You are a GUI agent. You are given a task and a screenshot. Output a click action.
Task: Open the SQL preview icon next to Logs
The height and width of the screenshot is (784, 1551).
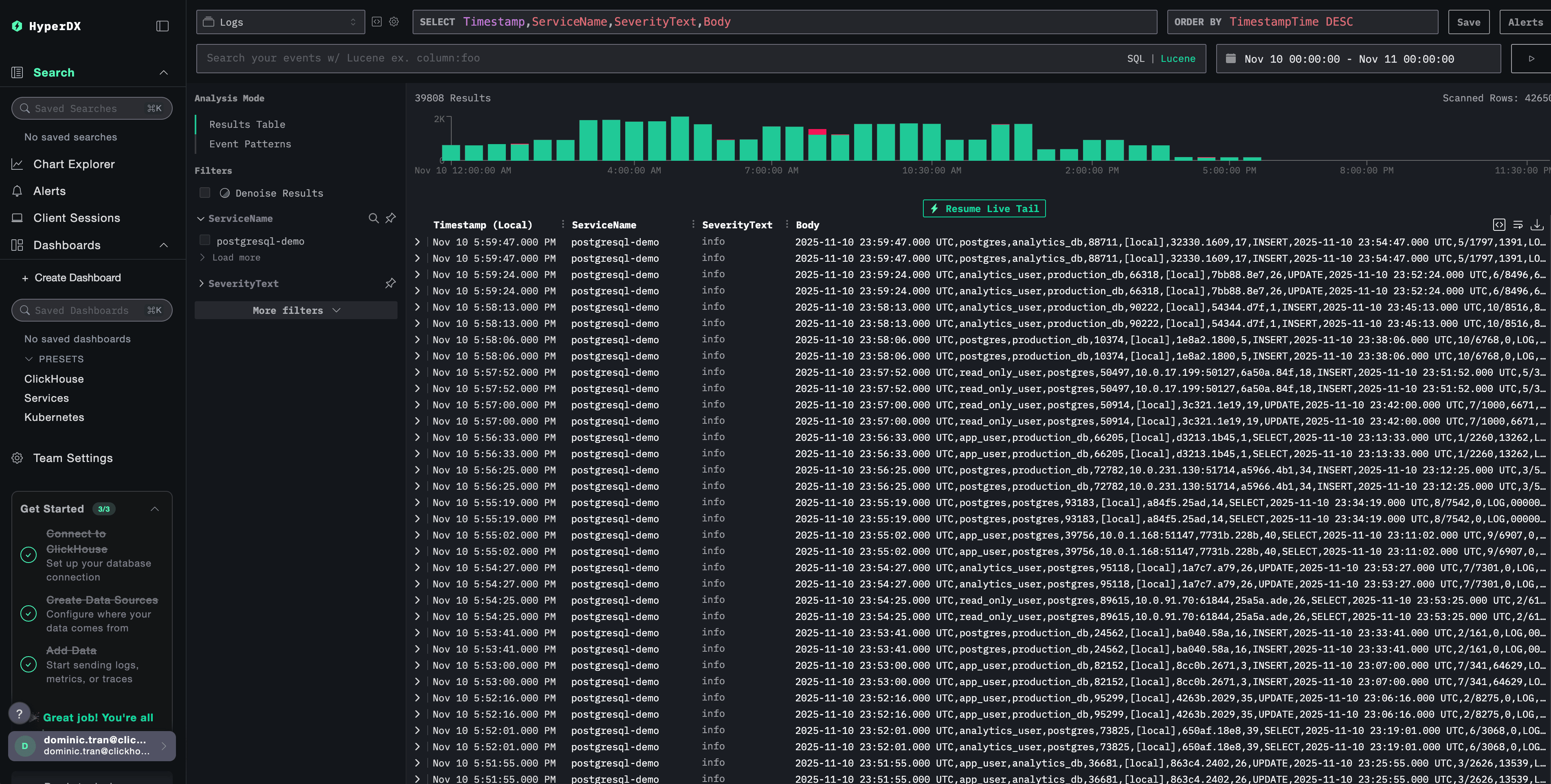tap(377, 22)
